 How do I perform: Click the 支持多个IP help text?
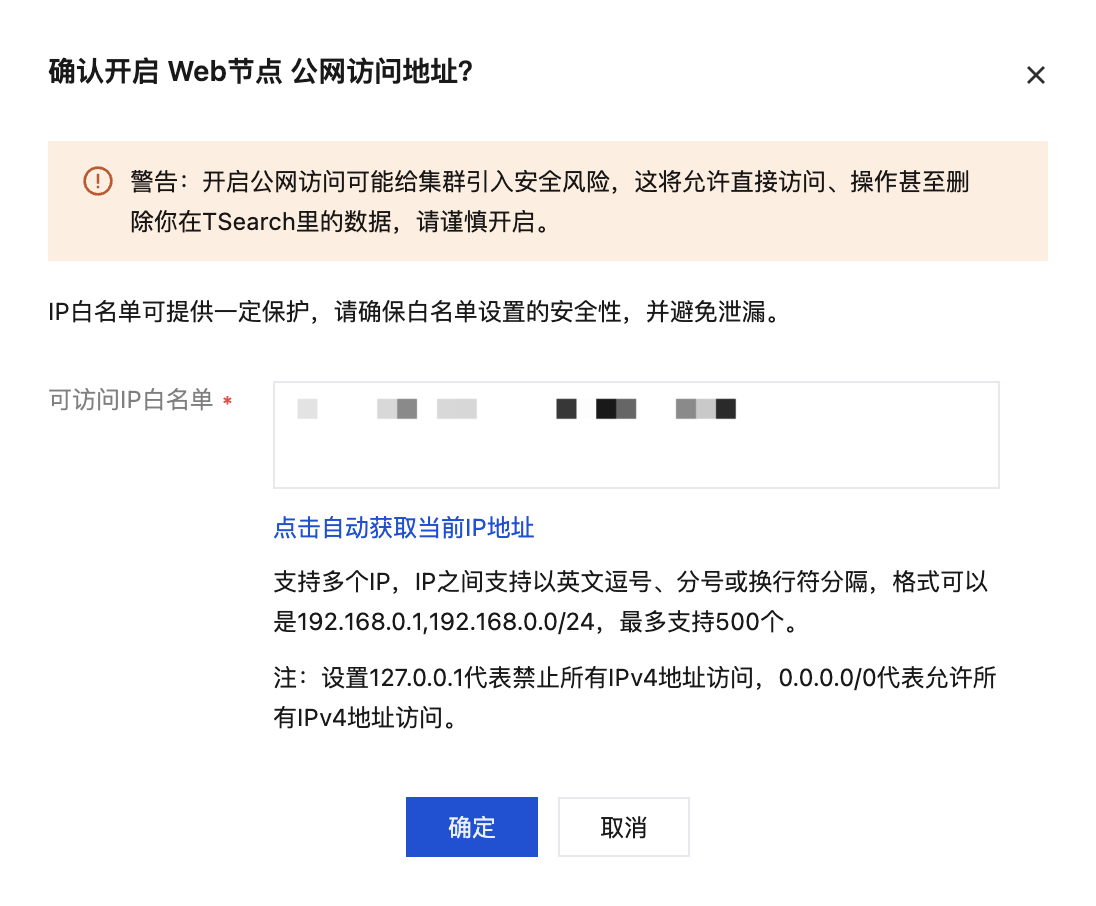click(331, 582)
